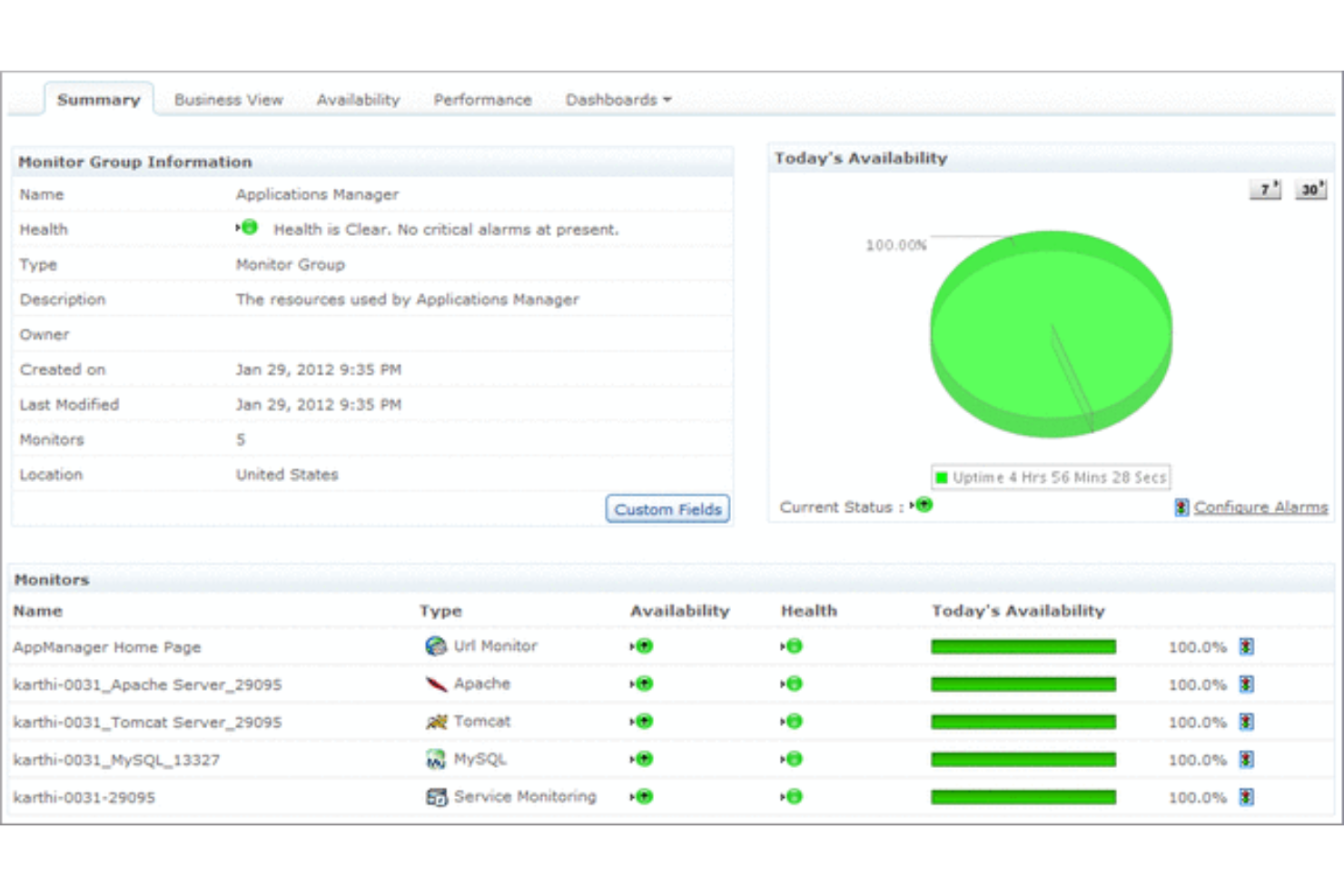Open karthi-0031_MySQL_13327 monitor
This screenshot has height=896, width=1344.
click(x=116, y=760)
